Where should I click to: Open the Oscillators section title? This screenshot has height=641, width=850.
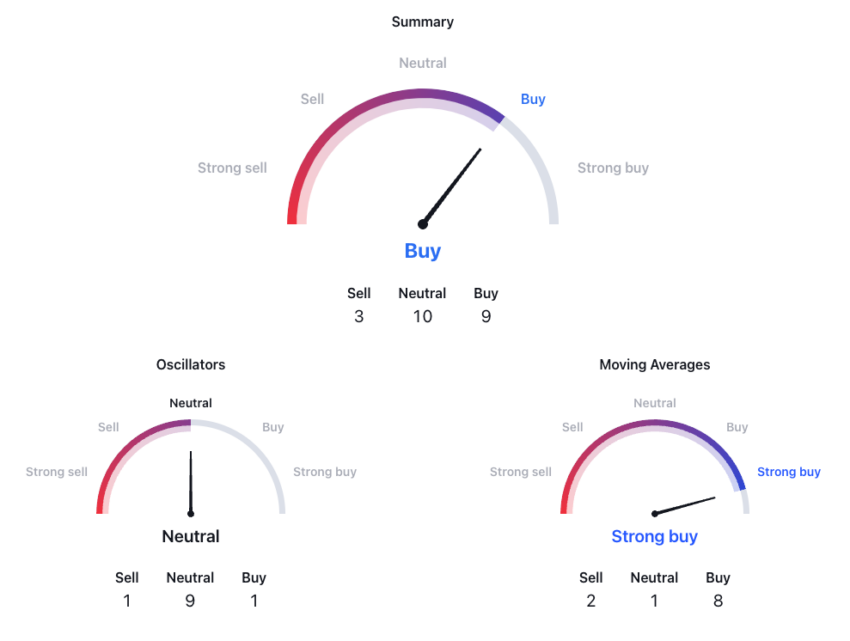191,364
